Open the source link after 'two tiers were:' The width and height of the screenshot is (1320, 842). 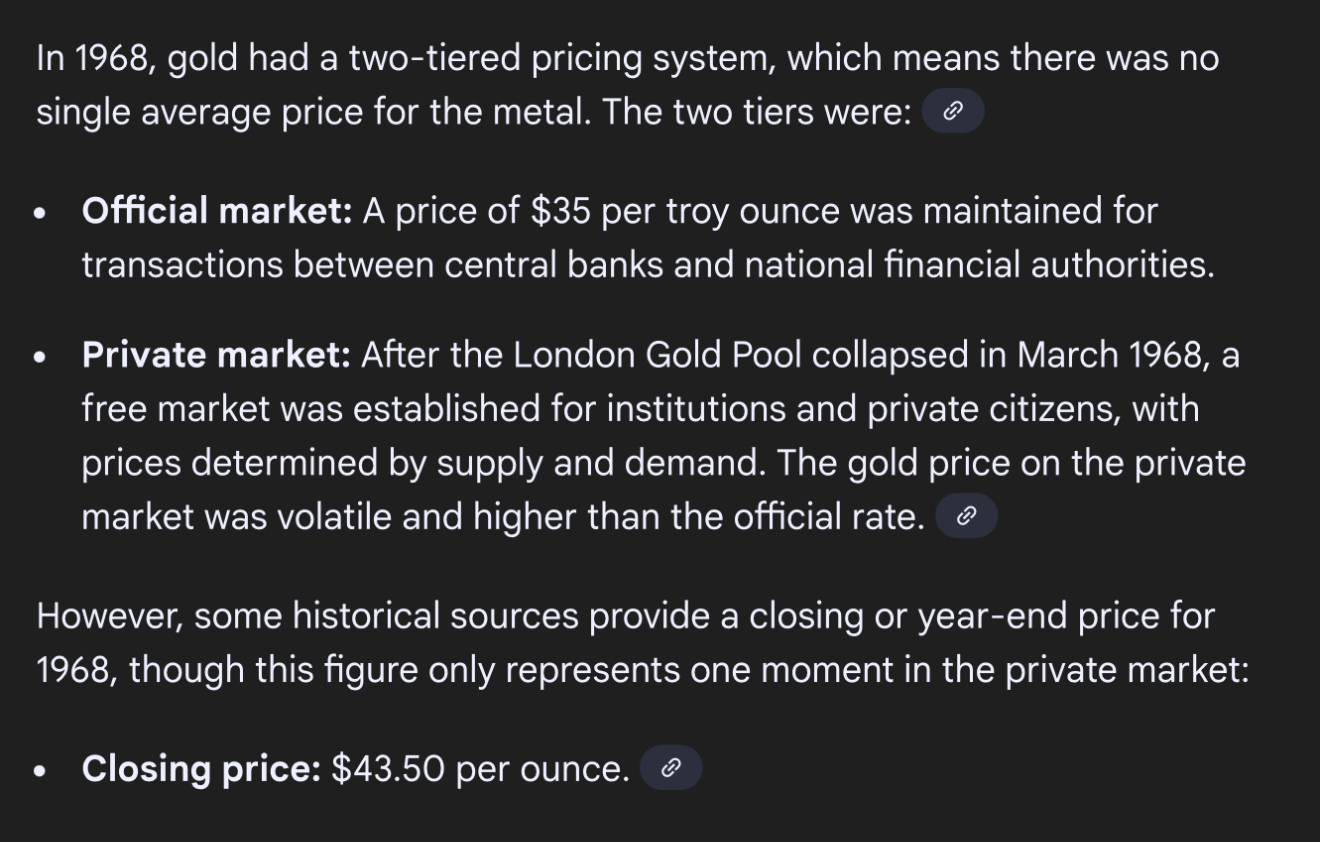click(x=953, y=112)
